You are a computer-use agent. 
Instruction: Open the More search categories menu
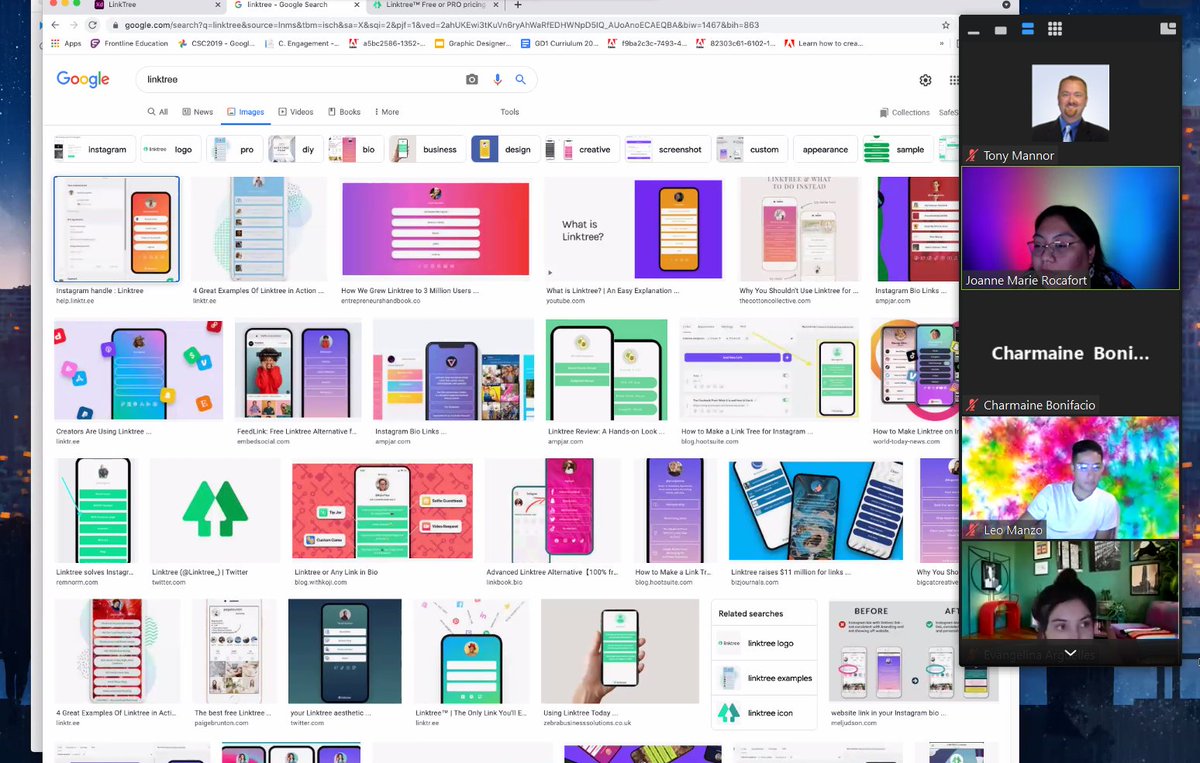[385, 112]
